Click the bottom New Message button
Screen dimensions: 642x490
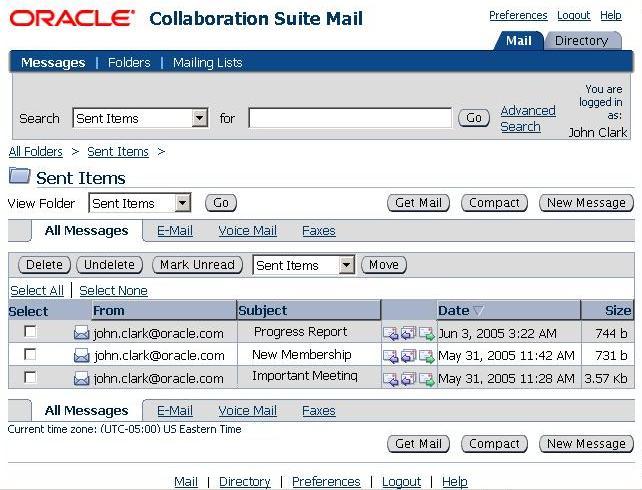pos(586,444)
